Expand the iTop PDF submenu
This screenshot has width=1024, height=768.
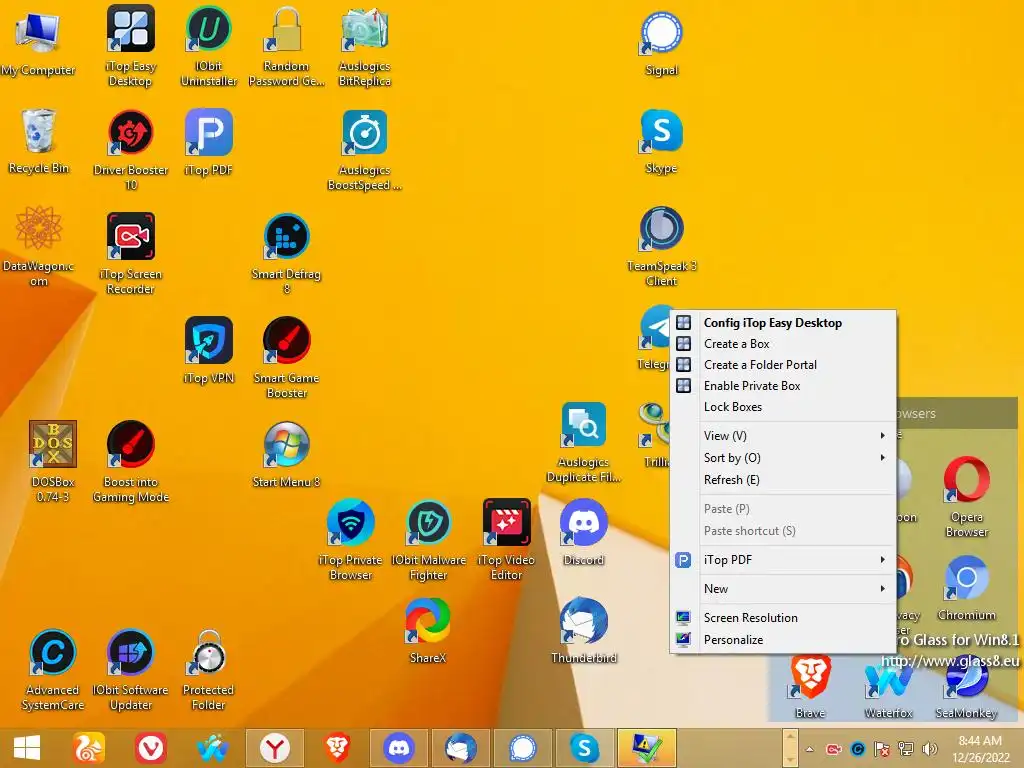pos(783,560)
